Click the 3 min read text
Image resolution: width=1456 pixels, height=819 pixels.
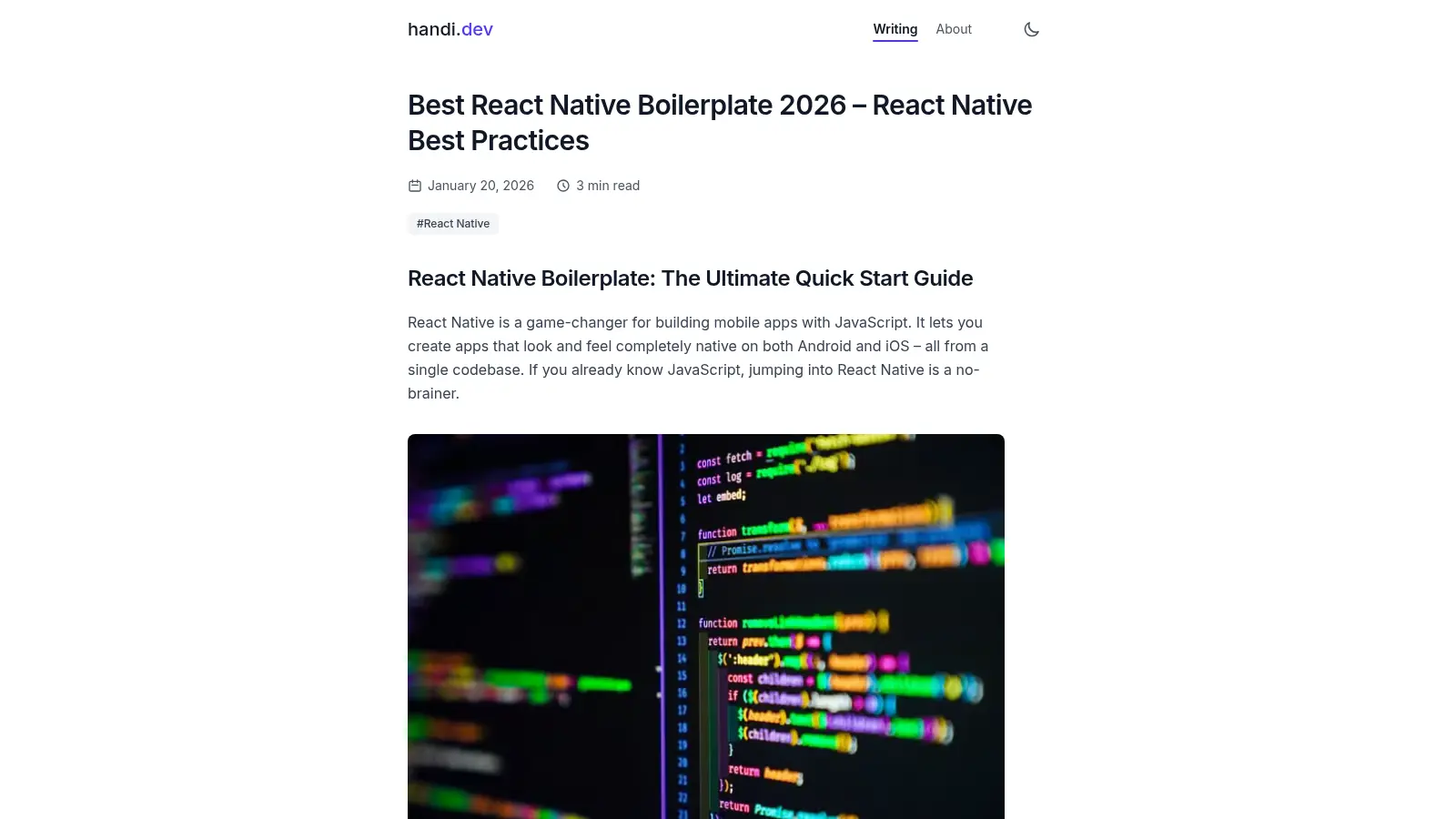tap(608, 186)
